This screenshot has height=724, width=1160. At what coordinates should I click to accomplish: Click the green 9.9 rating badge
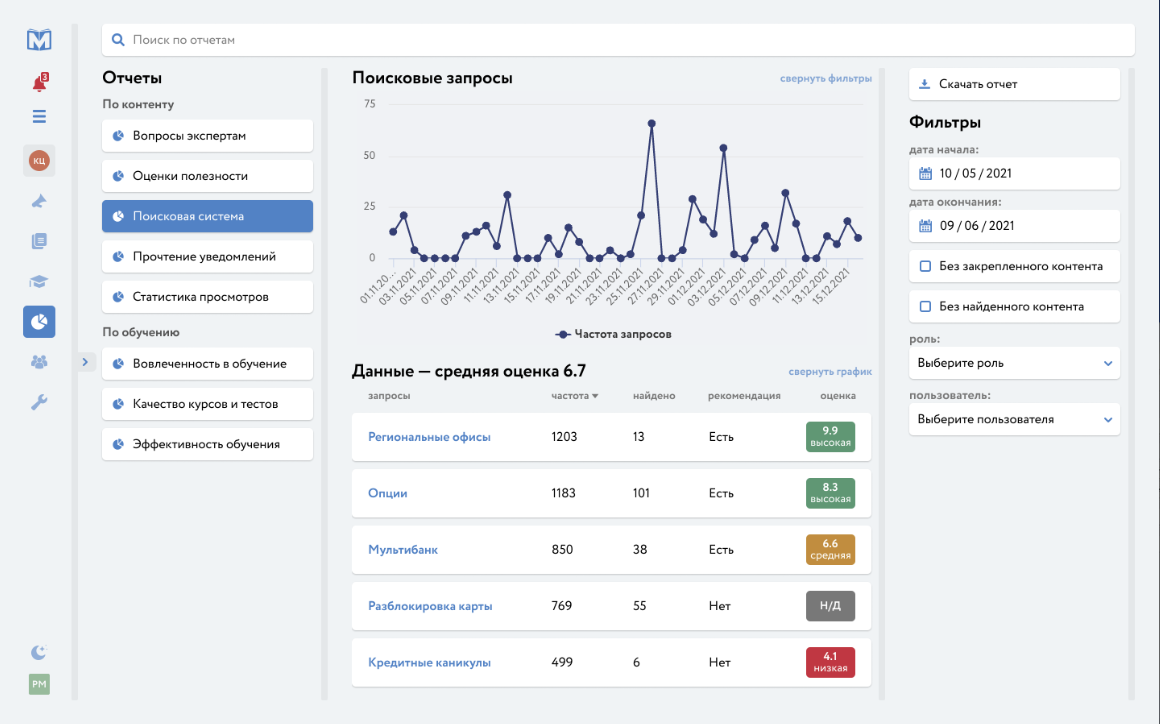click(x=830, y=437)
